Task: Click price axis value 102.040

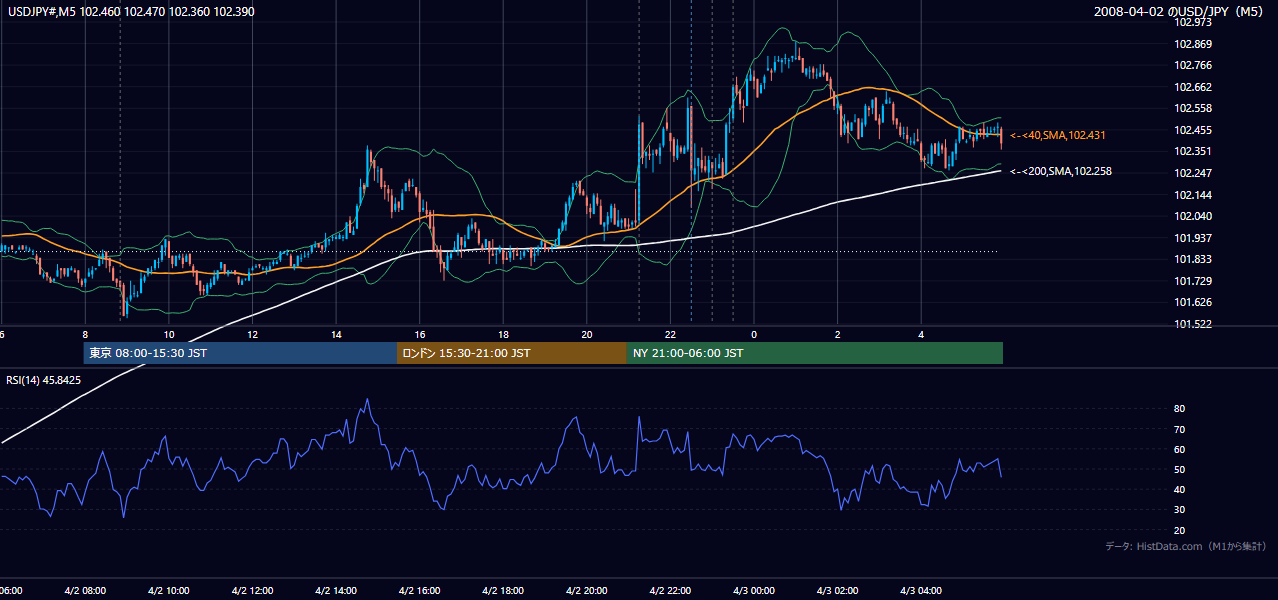Action: click(x=1195, y=216)
